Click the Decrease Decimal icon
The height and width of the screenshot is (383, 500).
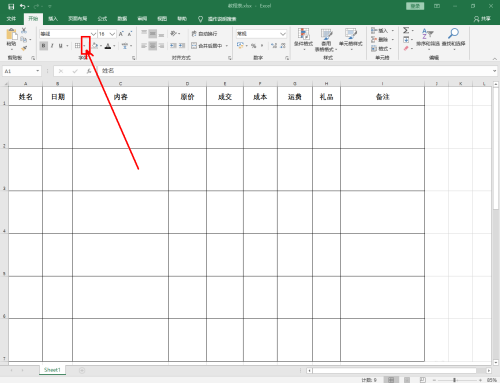point(283,46)
